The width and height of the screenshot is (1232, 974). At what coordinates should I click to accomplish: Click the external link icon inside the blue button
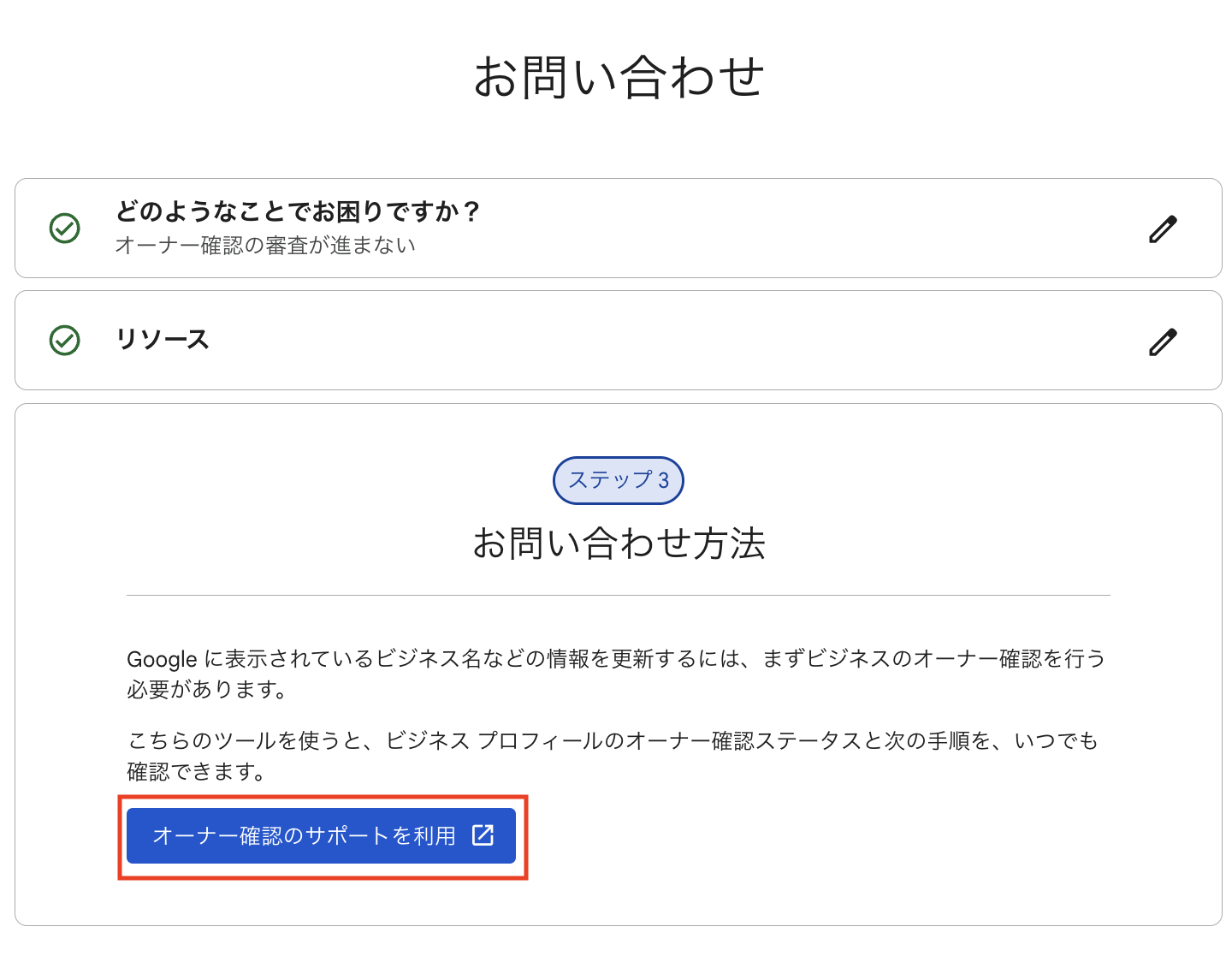point(483,836)
